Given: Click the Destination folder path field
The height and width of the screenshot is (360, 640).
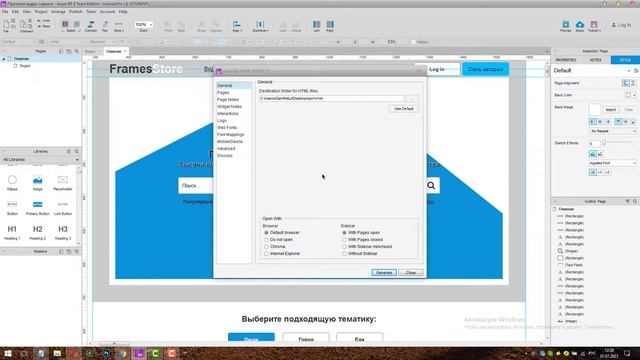Looking at the screenshot, I should point(331,99).
